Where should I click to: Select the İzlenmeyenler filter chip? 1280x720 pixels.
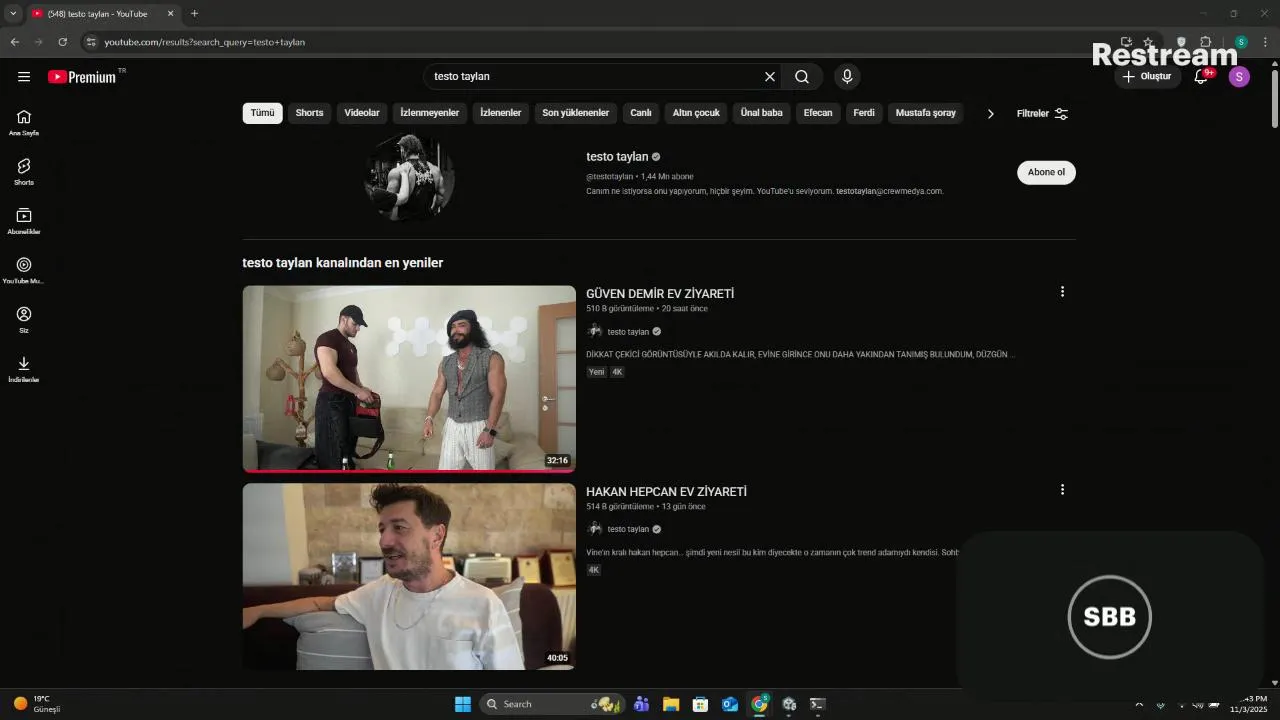point(429,113)
